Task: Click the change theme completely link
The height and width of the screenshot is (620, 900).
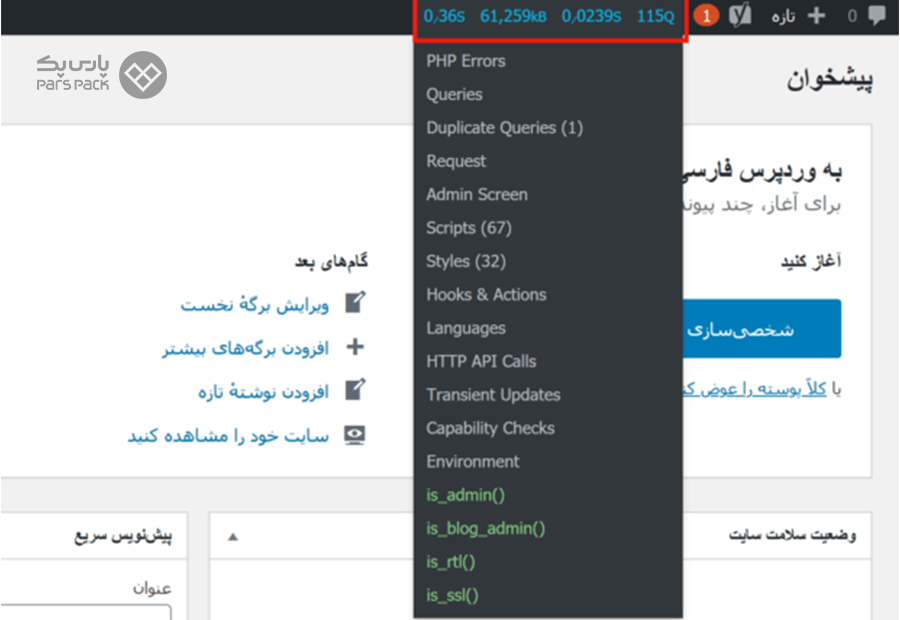Action: 754,389
